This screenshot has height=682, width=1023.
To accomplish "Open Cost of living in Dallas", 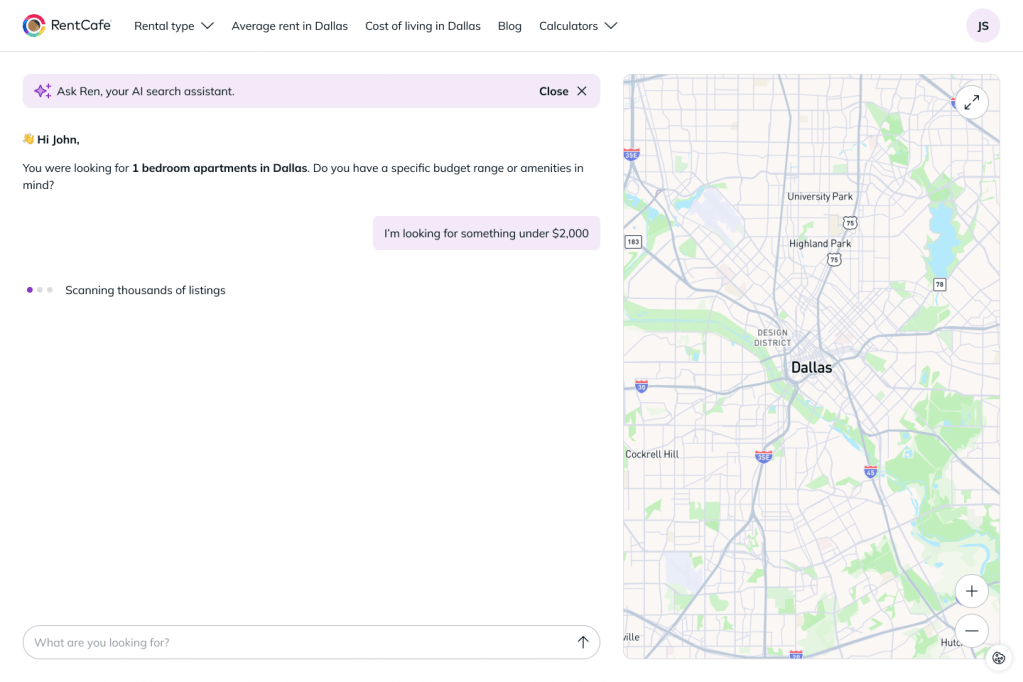I will tap(423, 26).
